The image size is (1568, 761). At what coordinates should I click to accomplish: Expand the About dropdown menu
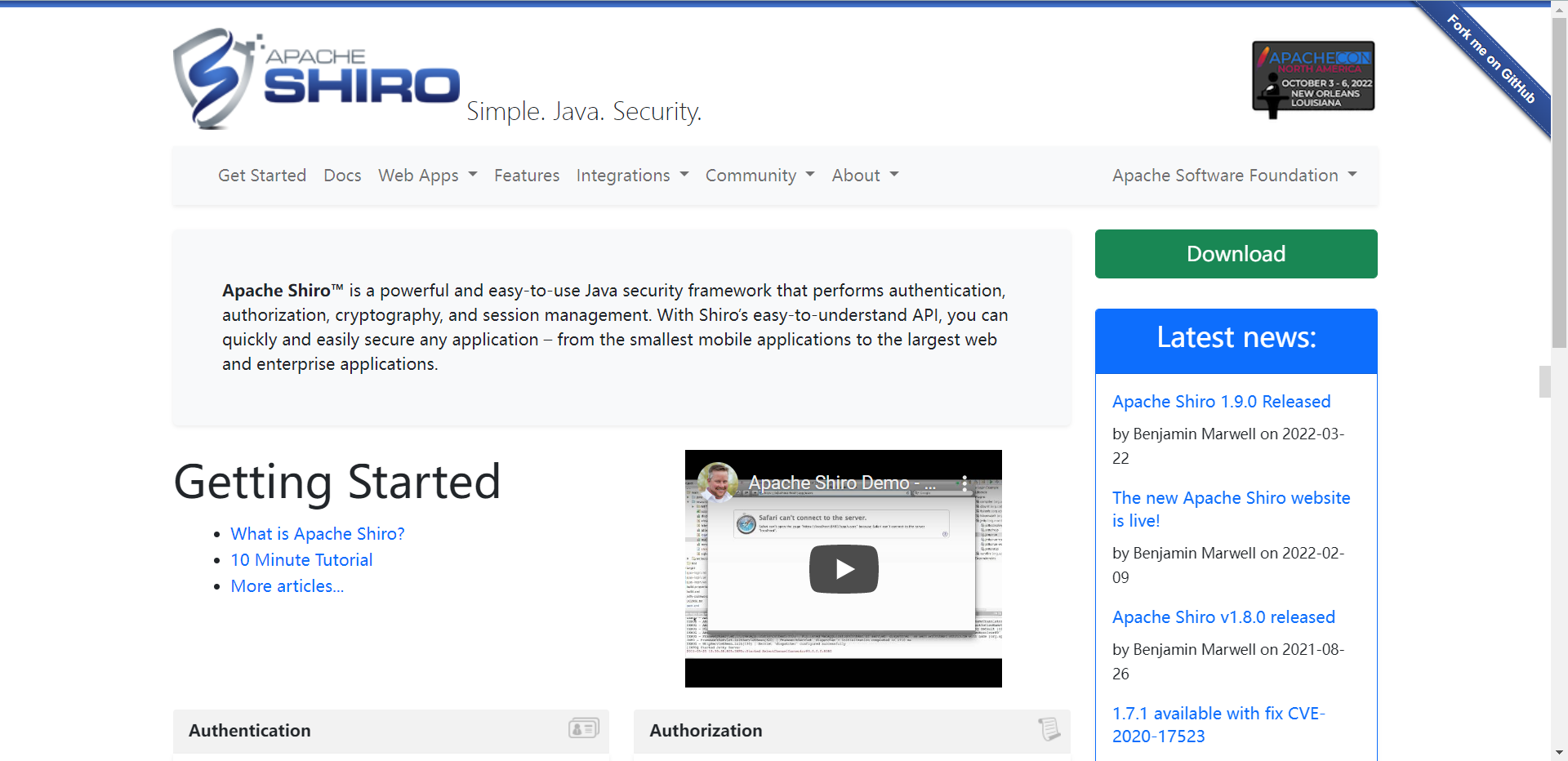866,176
